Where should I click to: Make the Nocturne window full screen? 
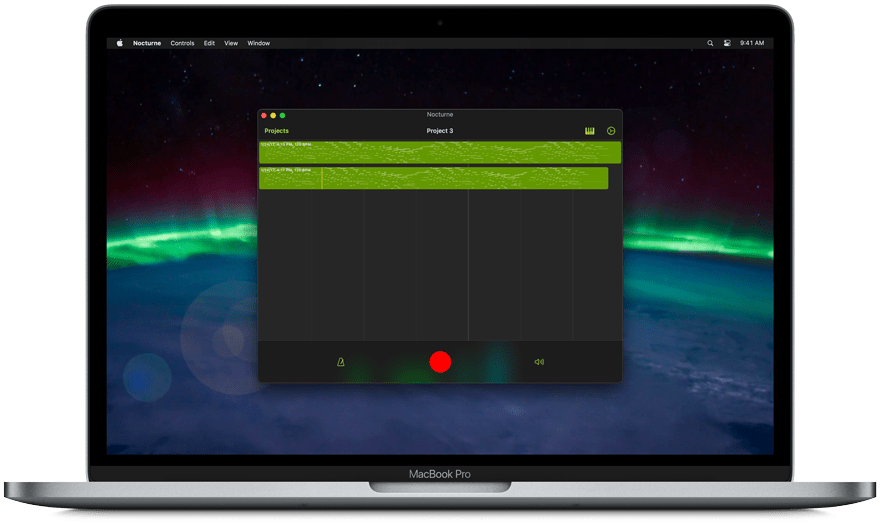click(x=283, y=116)
